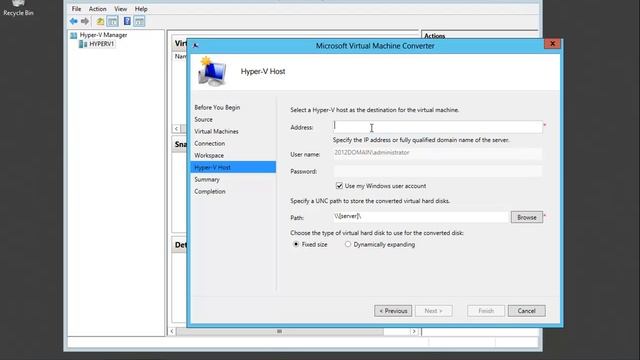This screenshot has height=360, width=640.
Task: Go to the Completion wizard step
Action: point(210,191)
